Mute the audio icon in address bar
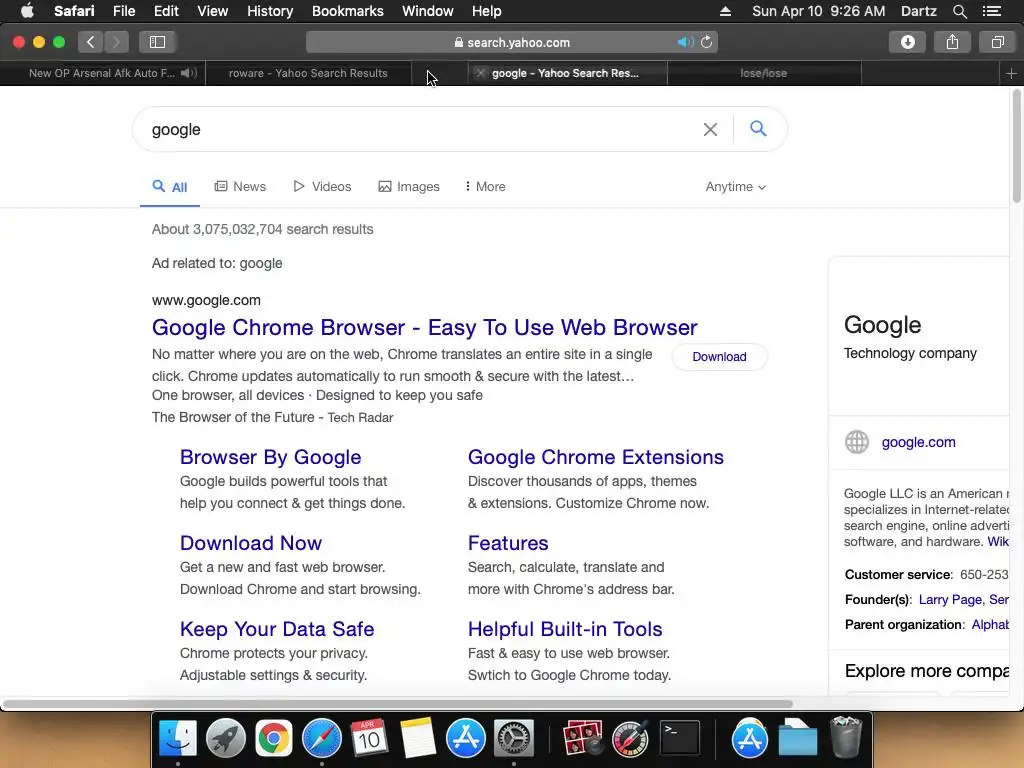The width and height of the screenshot is (1024, 768). pos(685,42)
